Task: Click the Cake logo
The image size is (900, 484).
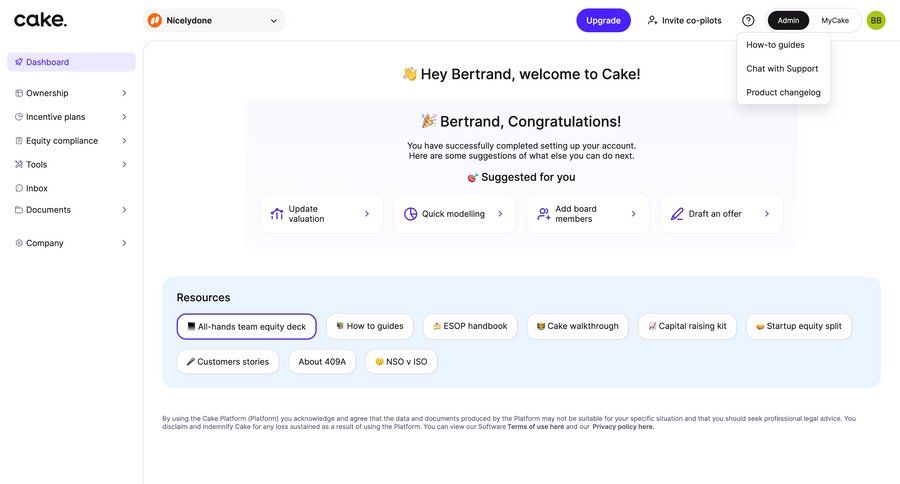Action: click(40, 20)
